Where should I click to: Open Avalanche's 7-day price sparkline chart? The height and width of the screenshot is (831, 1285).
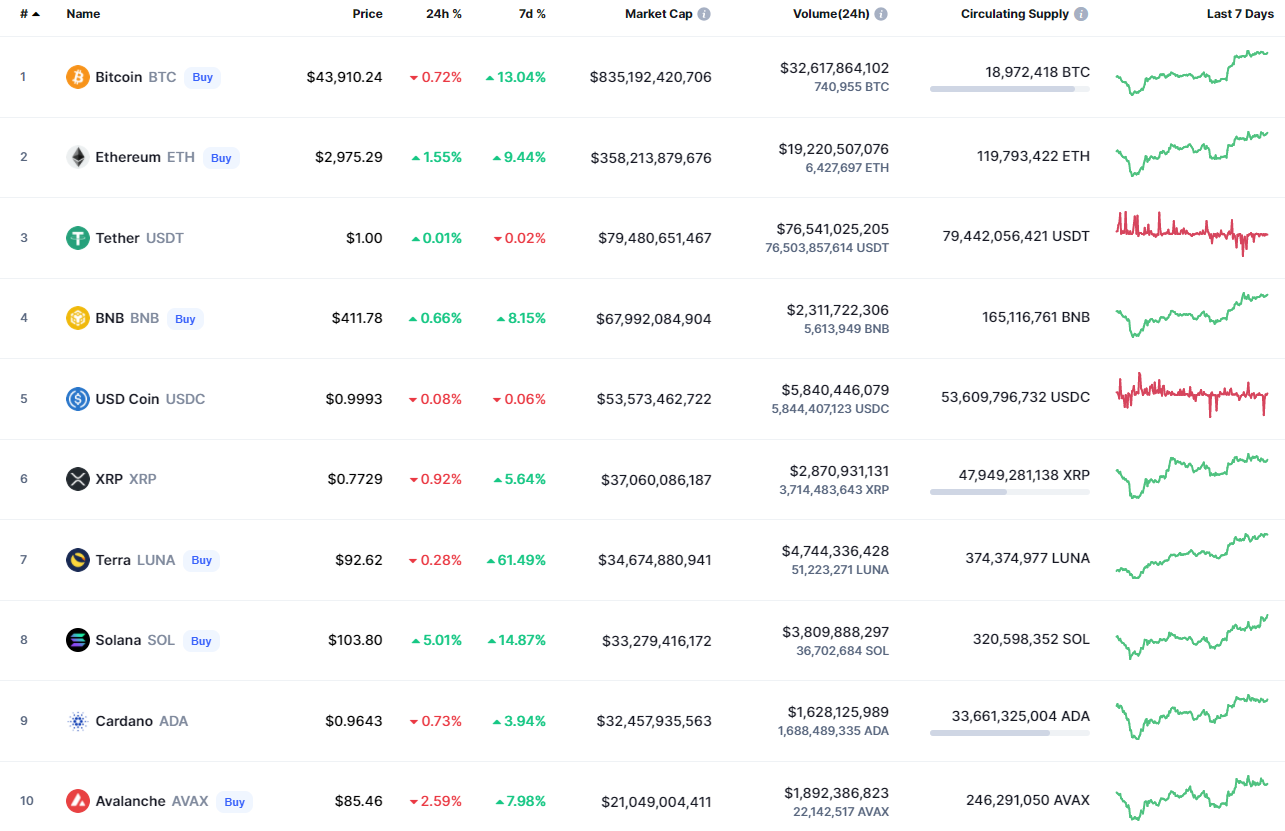click(1192, 797)
